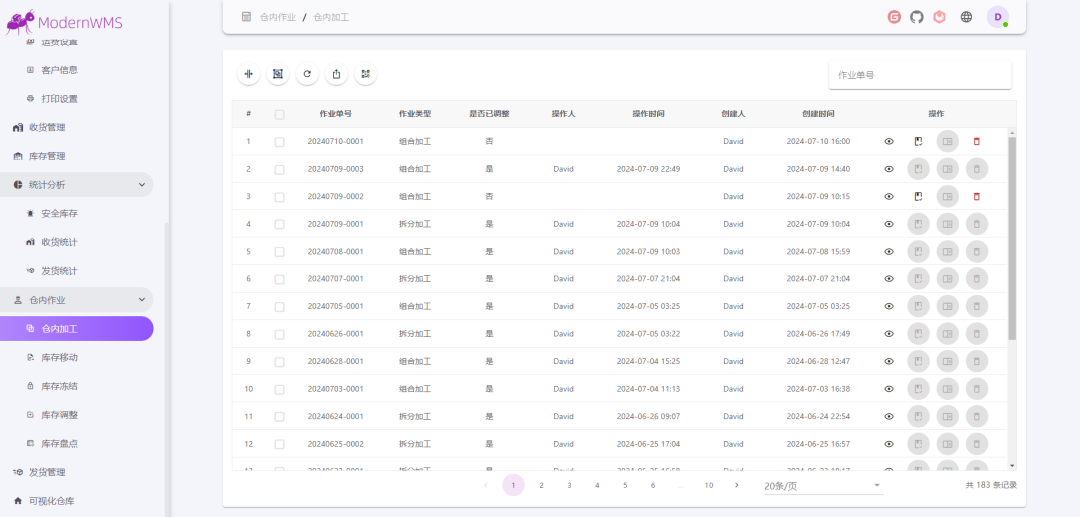Viewport: 1080px width, 517px height.
Task: Collapse the 统计分析 sidebar group
Action: (141, 185)
